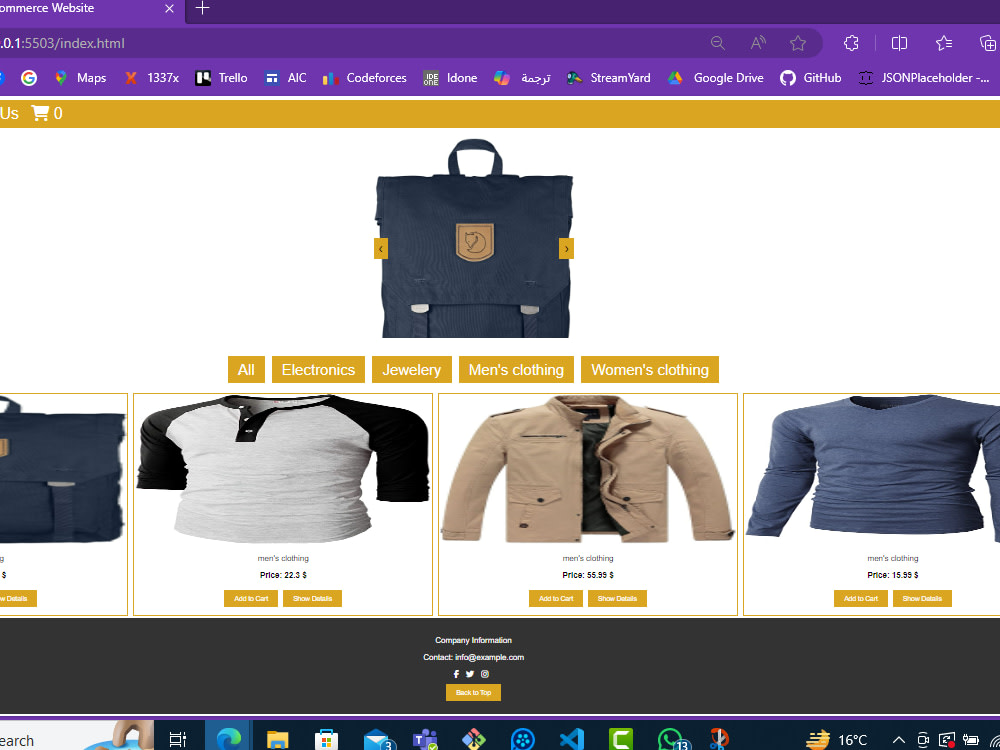Click the 'Price: 22.3 $' text
The image size is (1000, 750).
(x=283, y=575)
